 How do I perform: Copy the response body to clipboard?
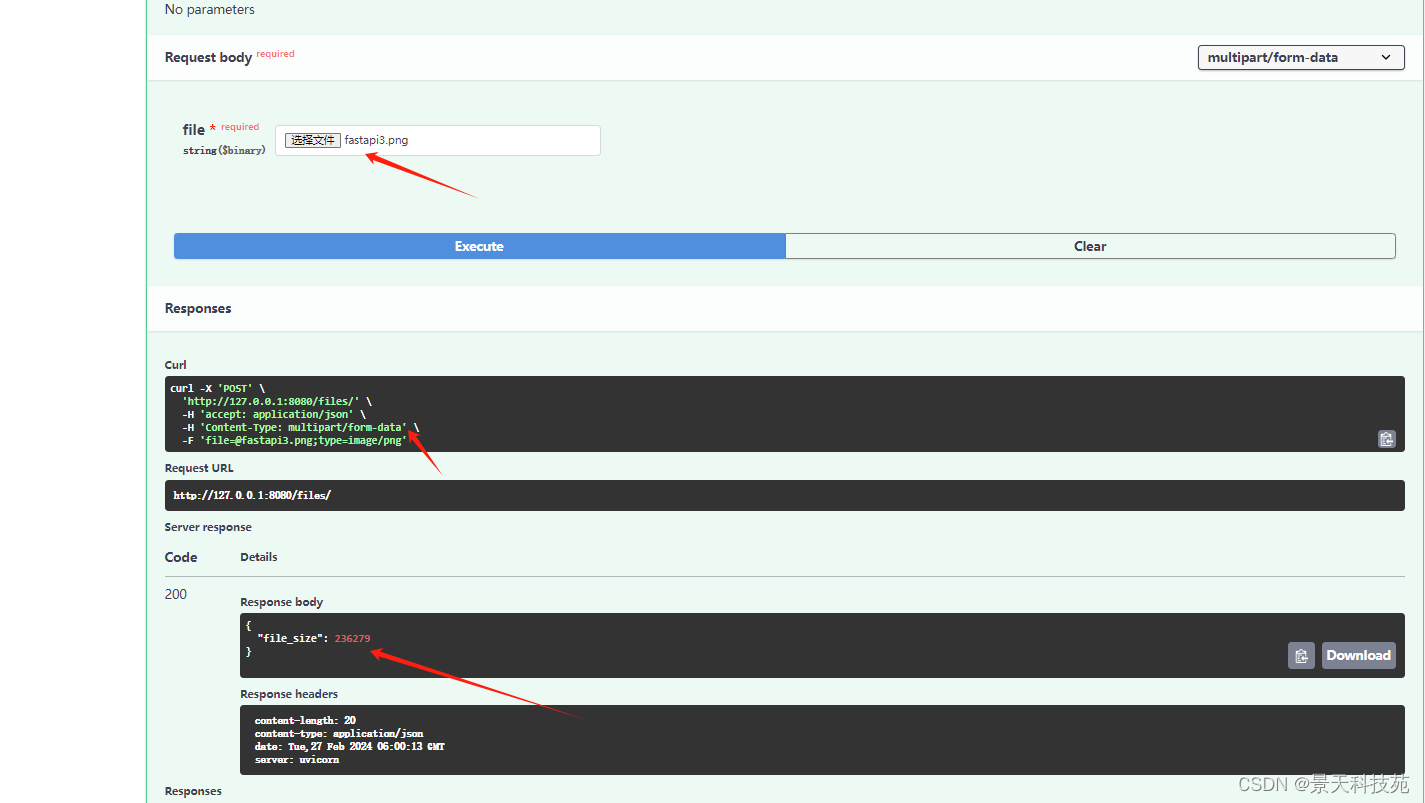(1301, 656)
